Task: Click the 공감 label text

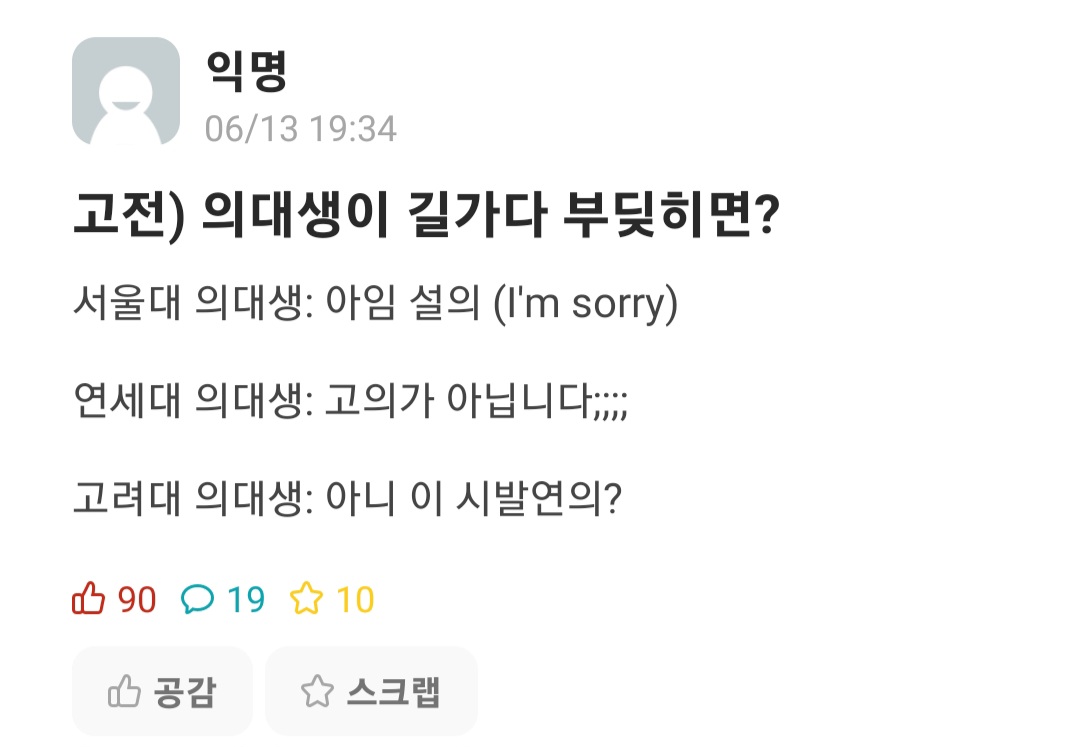Action: 185,691
